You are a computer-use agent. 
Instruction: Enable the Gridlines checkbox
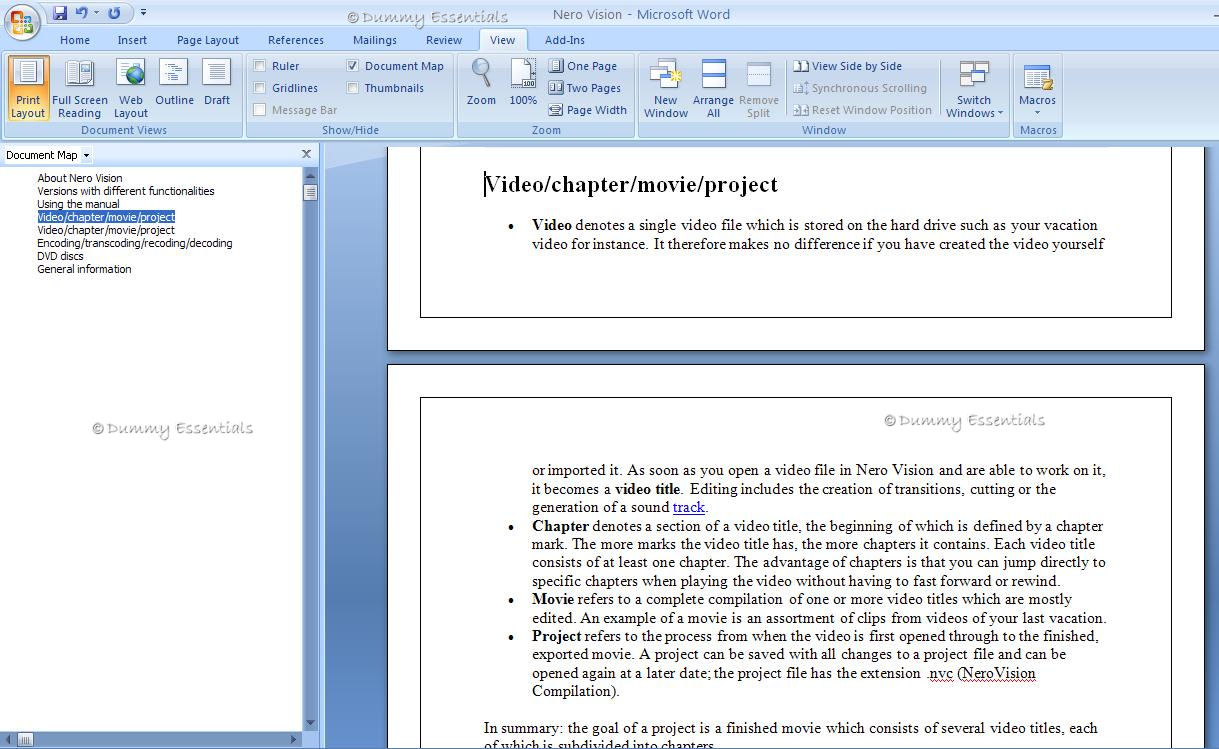tap(260, 88)
